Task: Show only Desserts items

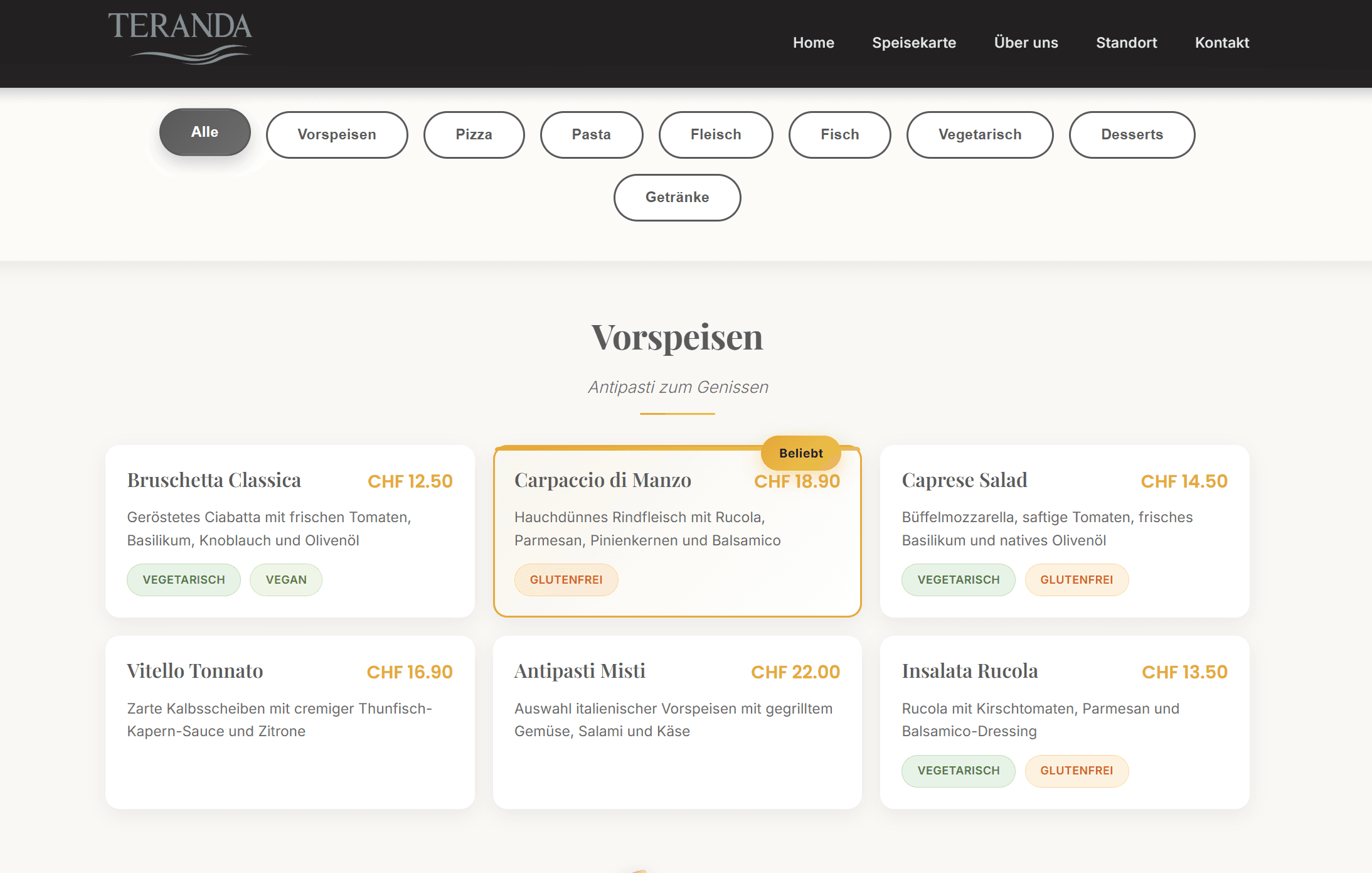Action: [x=1132, y=134]
